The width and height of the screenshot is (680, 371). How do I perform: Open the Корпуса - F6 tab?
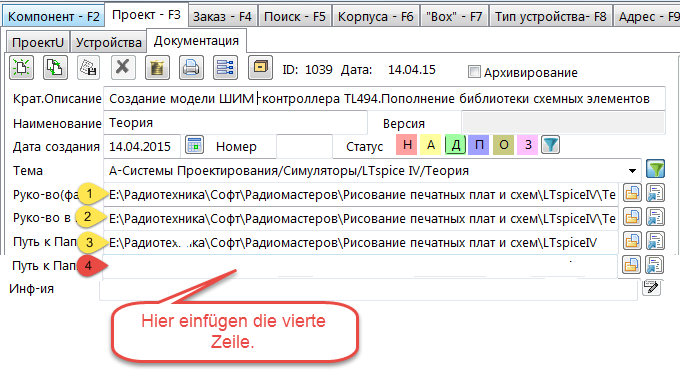[x=376, y=16]
